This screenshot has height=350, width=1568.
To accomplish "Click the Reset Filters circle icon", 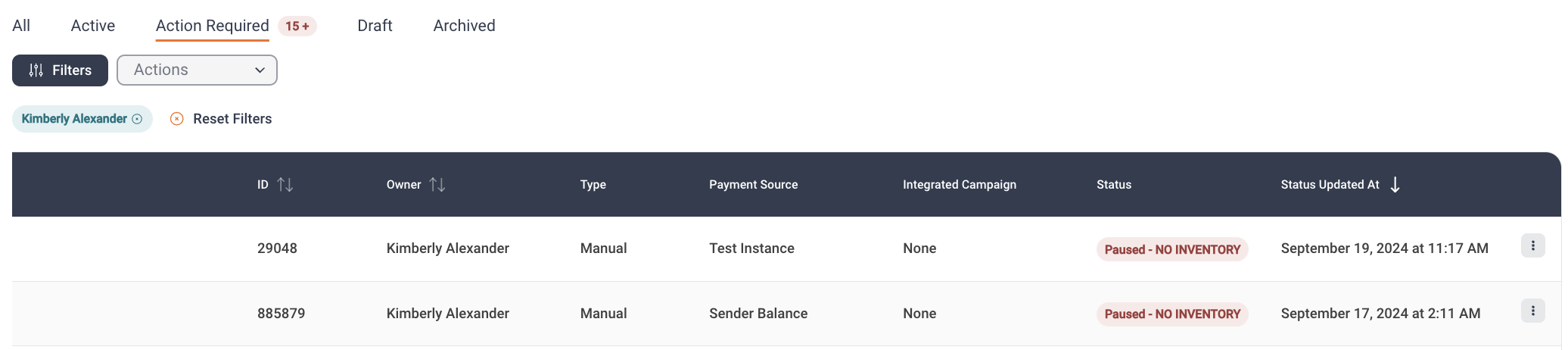I will point(176,119).
